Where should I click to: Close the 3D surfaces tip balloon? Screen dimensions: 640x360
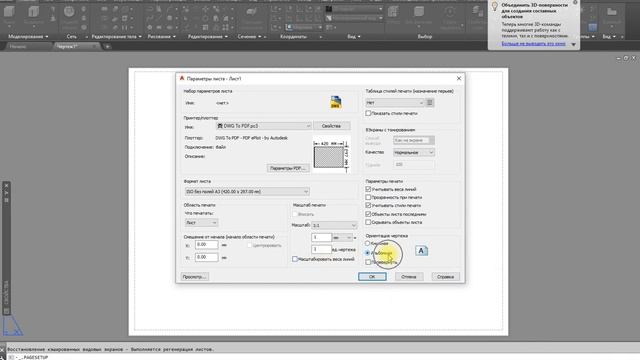[575, 3]
